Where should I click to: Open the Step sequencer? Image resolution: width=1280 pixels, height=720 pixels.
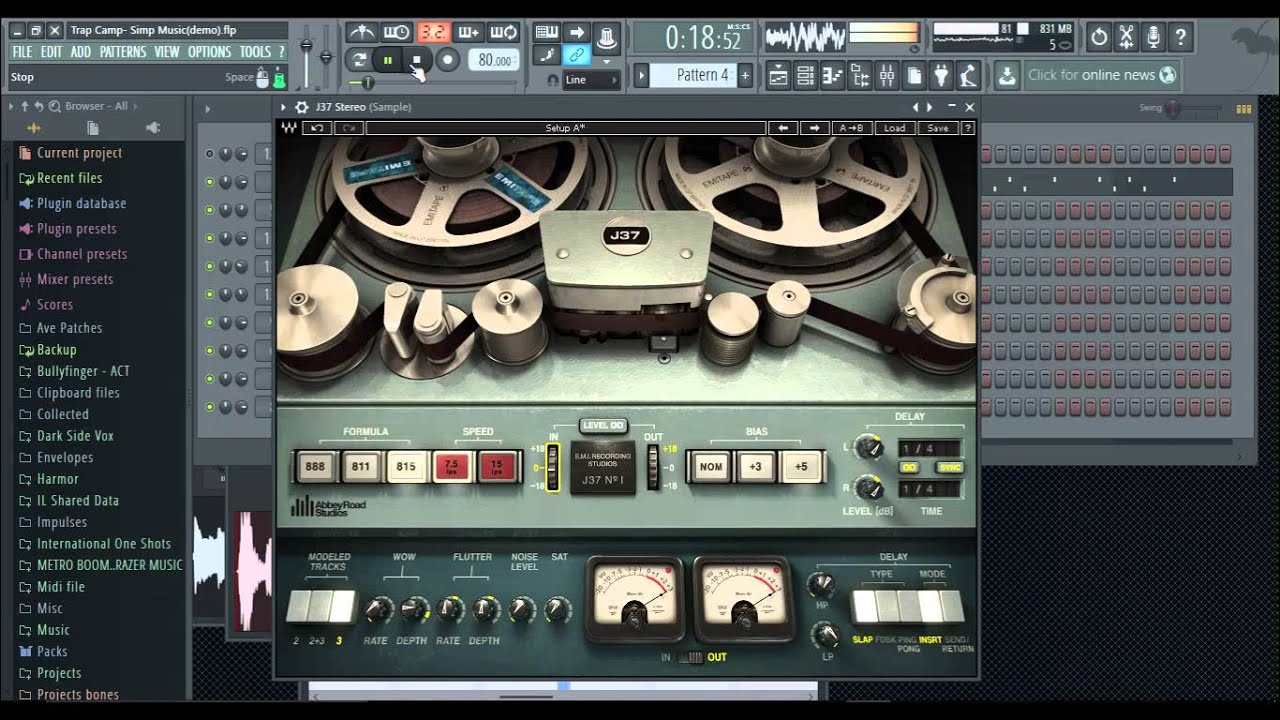[x=806, y=75]
